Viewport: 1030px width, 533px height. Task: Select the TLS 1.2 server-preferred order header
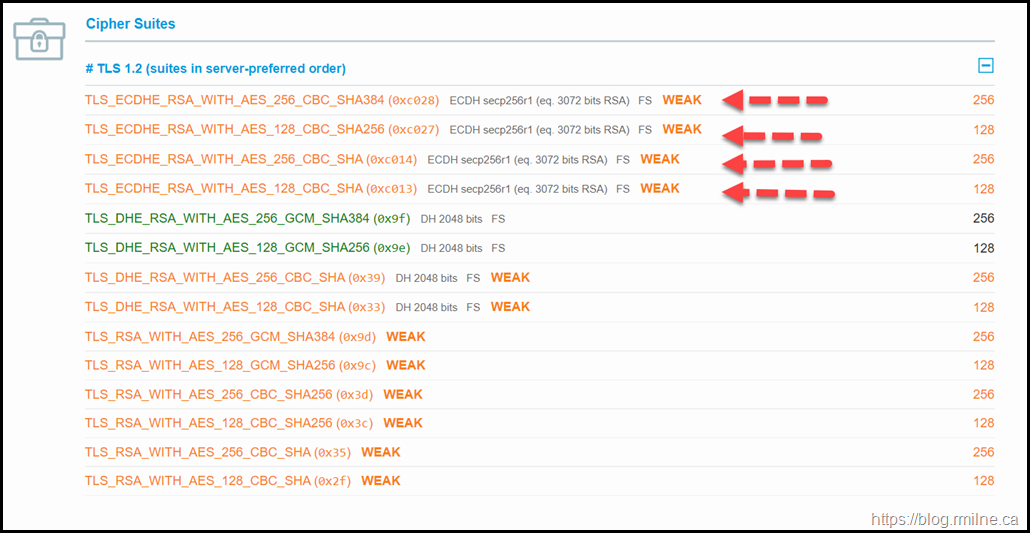pos(215,68)
